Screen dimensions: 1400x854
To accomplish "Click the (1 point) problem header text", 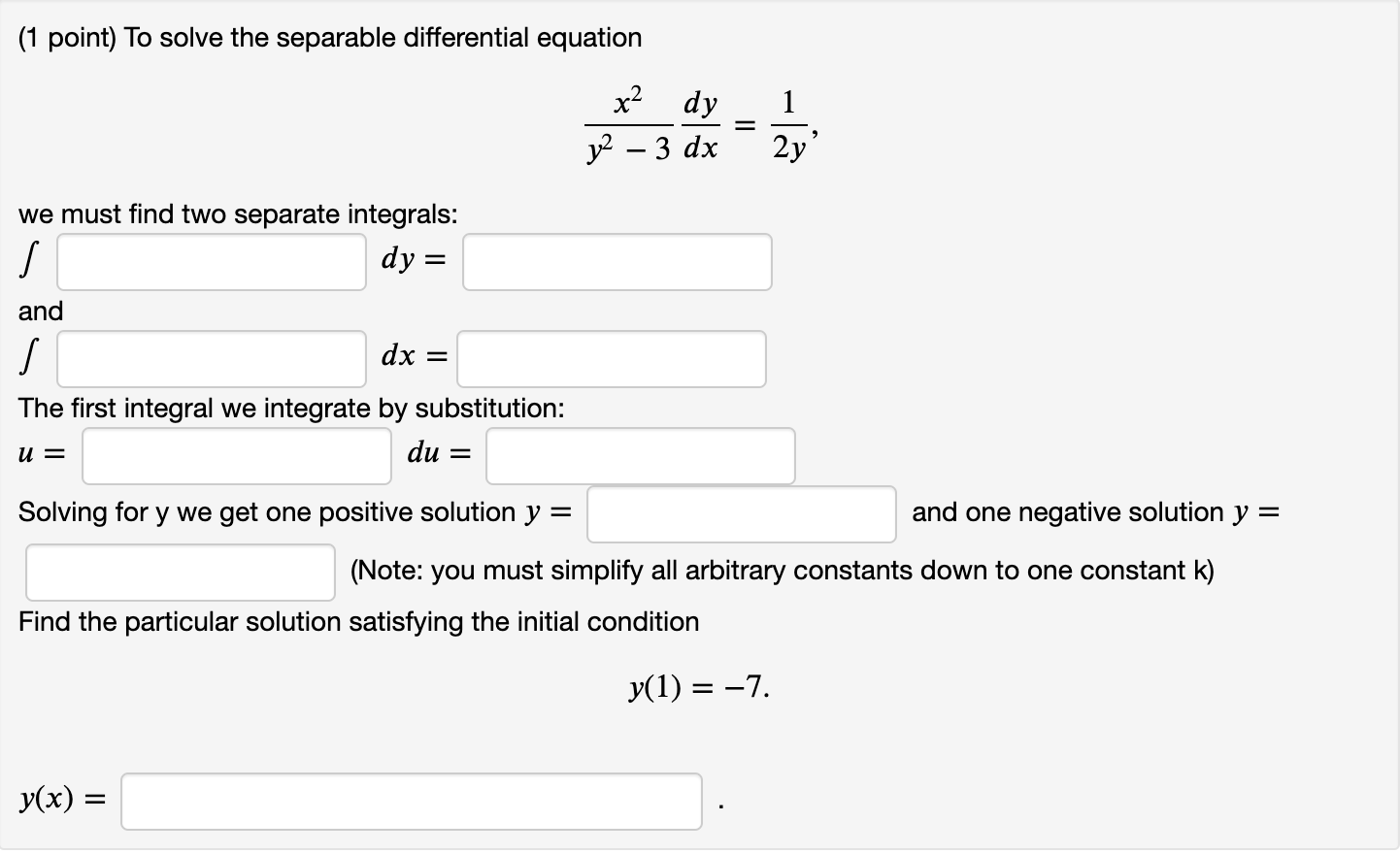I will (330, 37).
